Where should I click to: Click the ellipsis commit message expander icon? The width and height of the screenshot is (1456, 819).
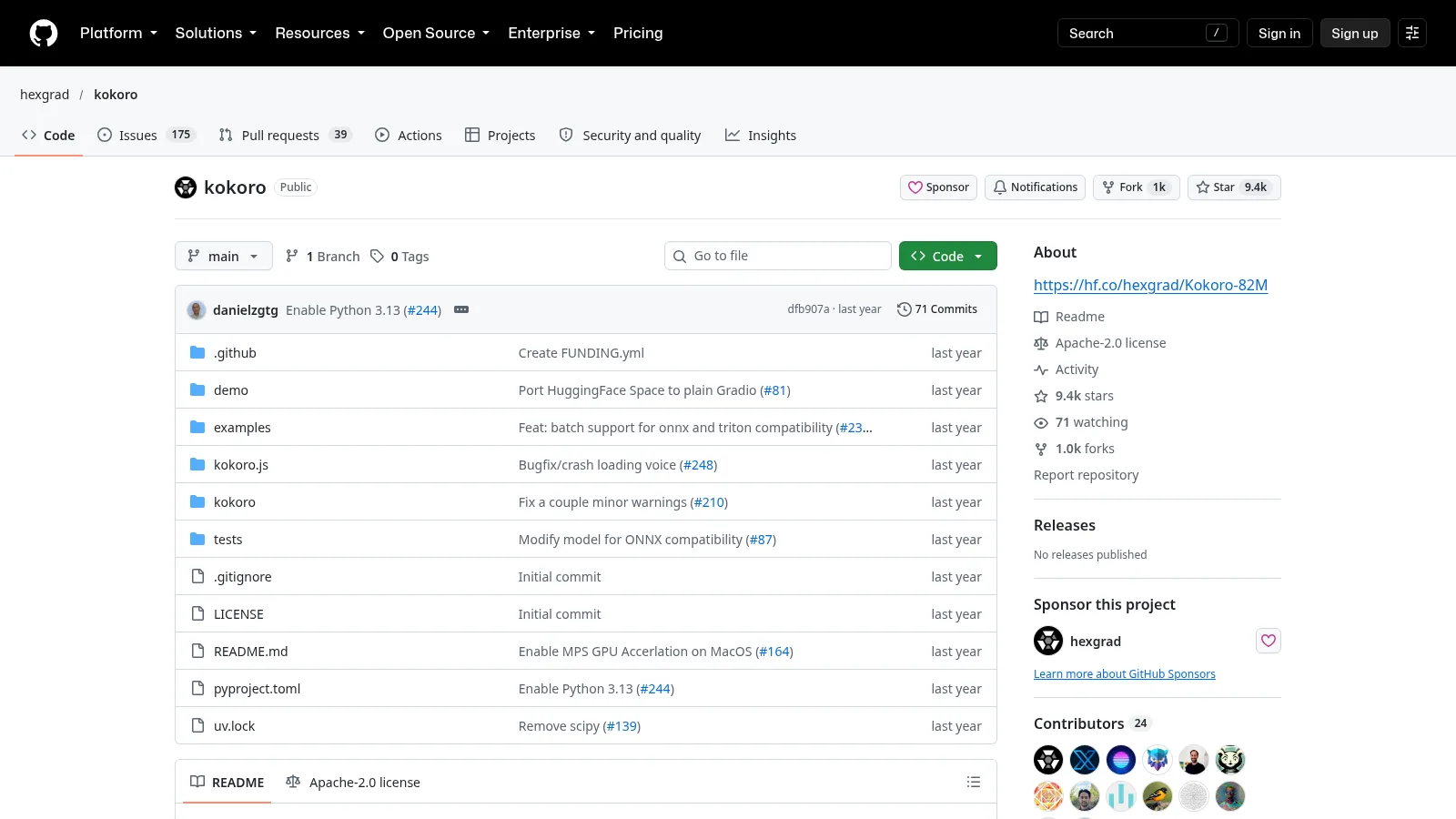[x=461, y=309]
